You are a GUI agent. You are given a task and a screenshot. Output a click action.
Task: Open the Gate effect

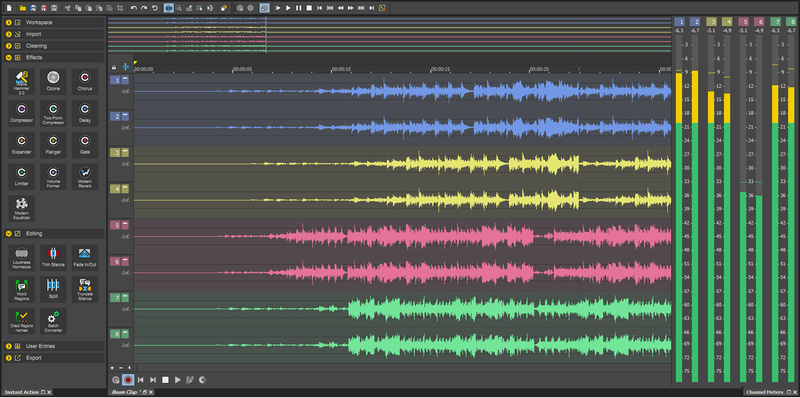tap(85, 145)
